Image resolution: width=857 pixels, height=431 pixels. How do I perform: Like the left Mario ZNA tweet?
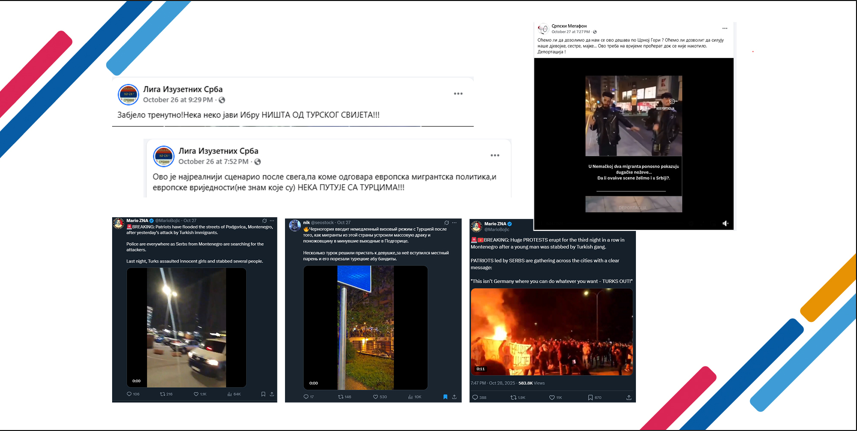[x=197, y=395]
